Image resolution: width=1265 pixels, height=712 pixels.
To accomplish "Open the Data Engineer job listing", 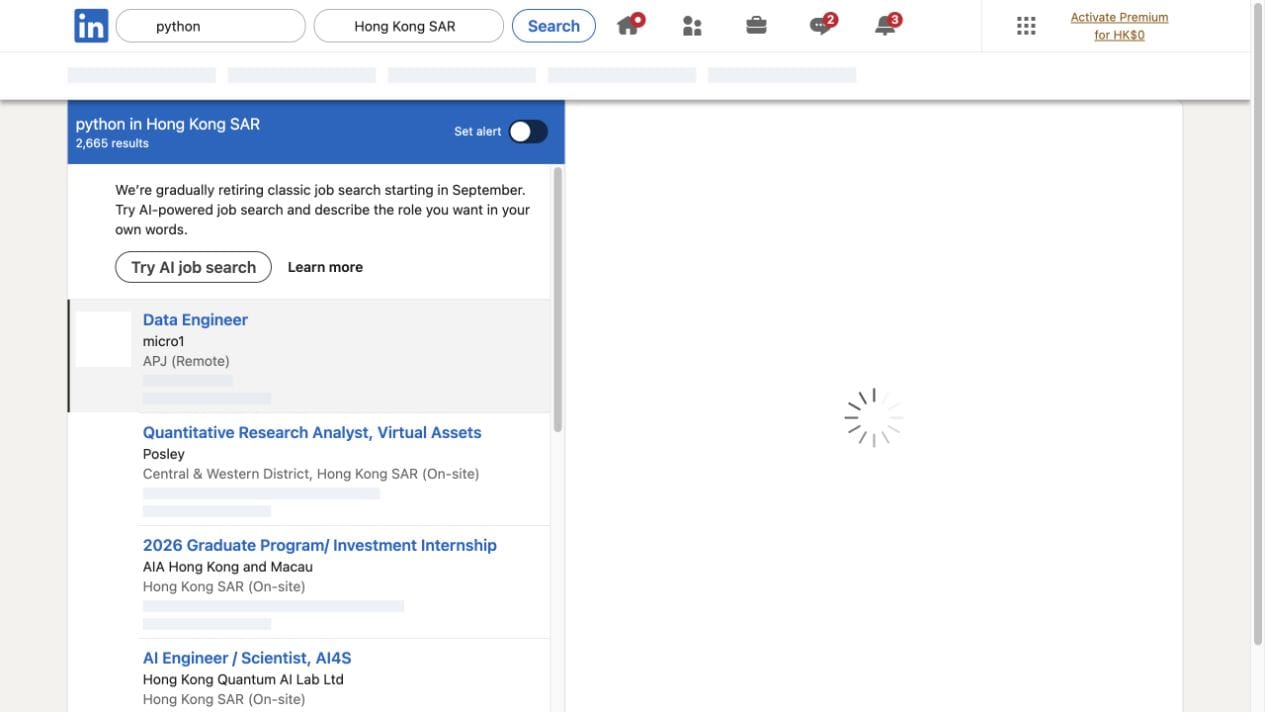I will pos(195,320).
